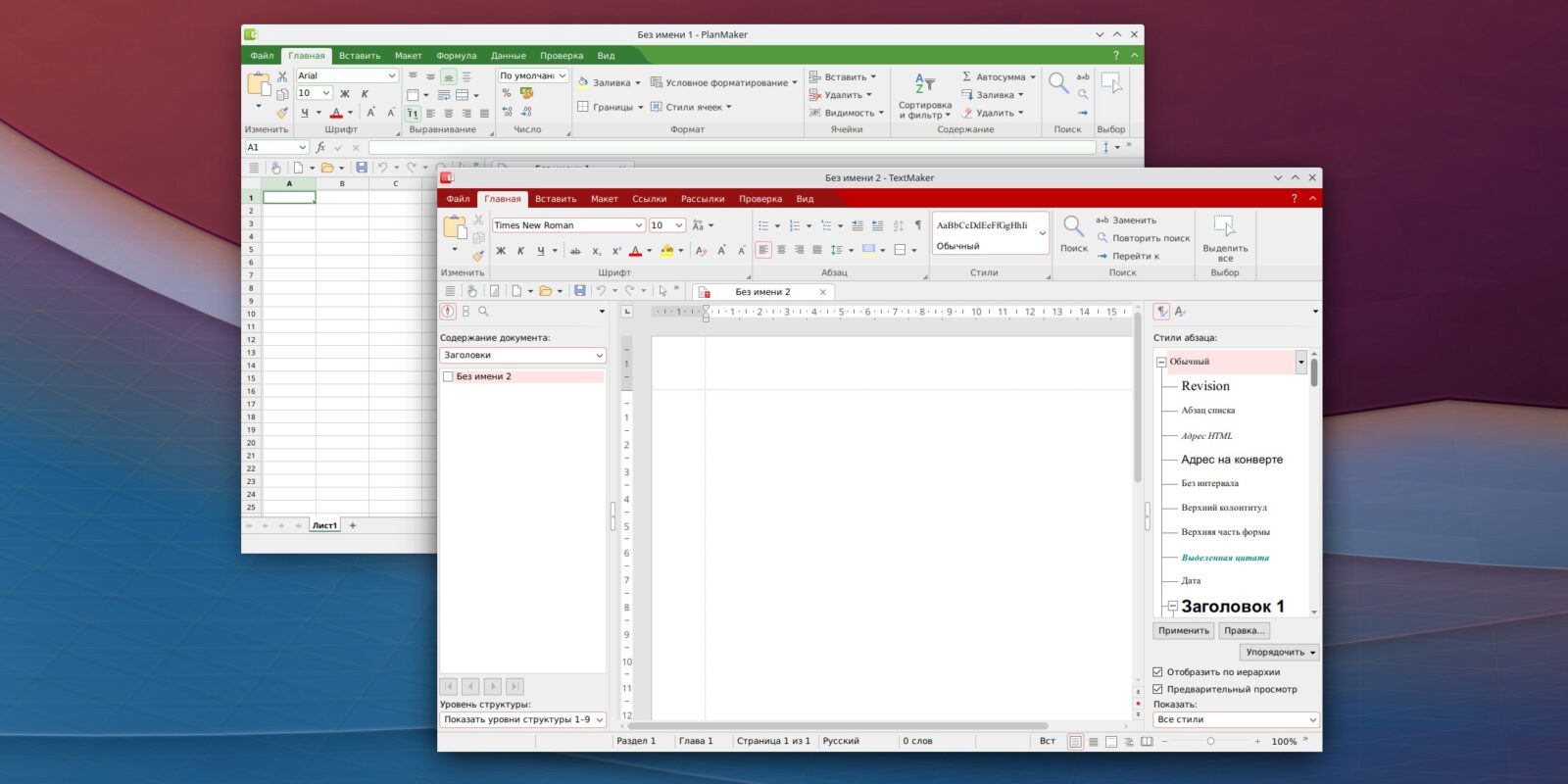This screenshot has height=784, width=1568.
Task: Click the fx function icon in PlanMaker
Action: [x=320, y=147]
